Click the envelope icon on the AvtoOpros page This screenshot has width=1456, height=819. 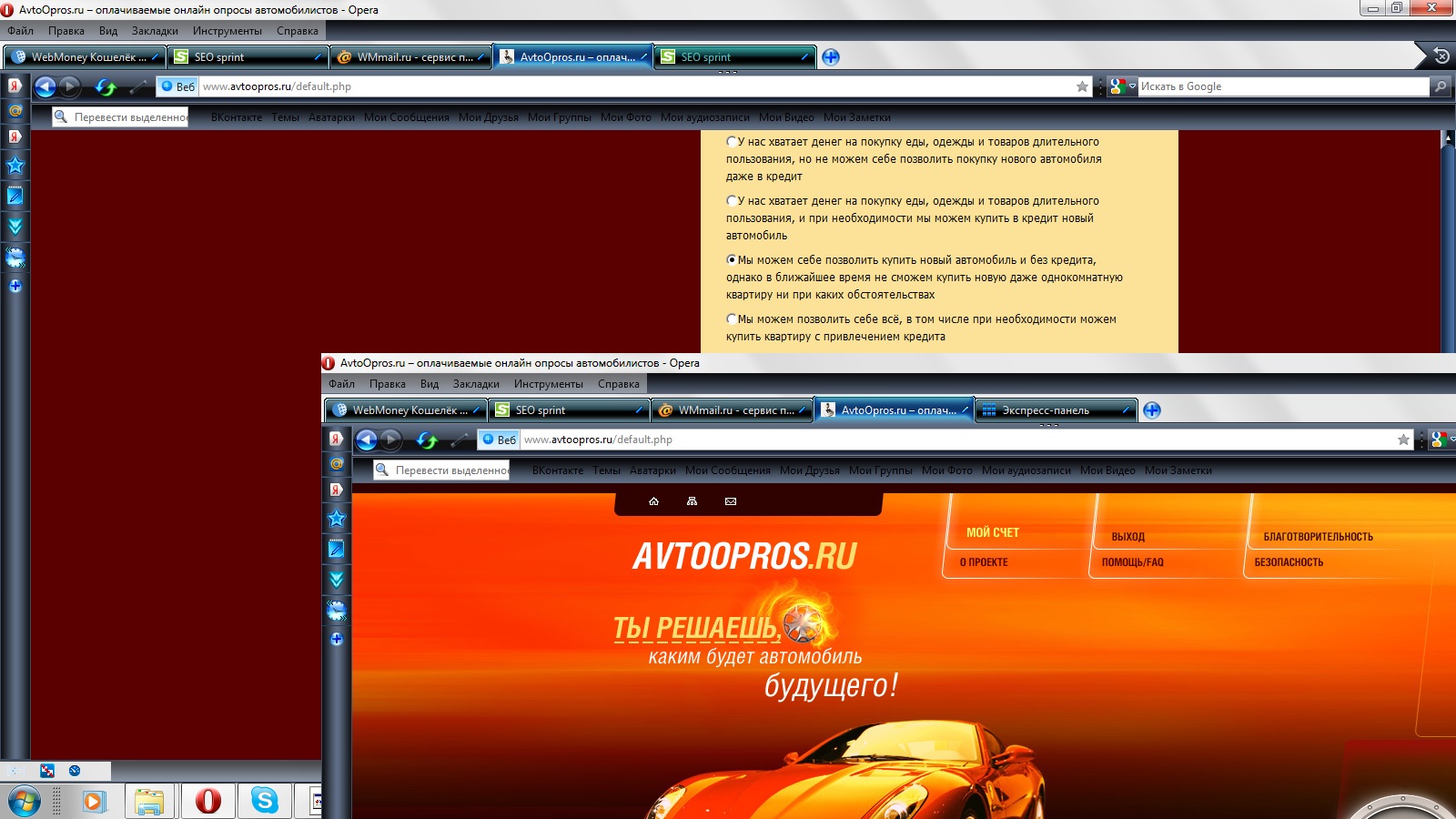pos(731,501)
